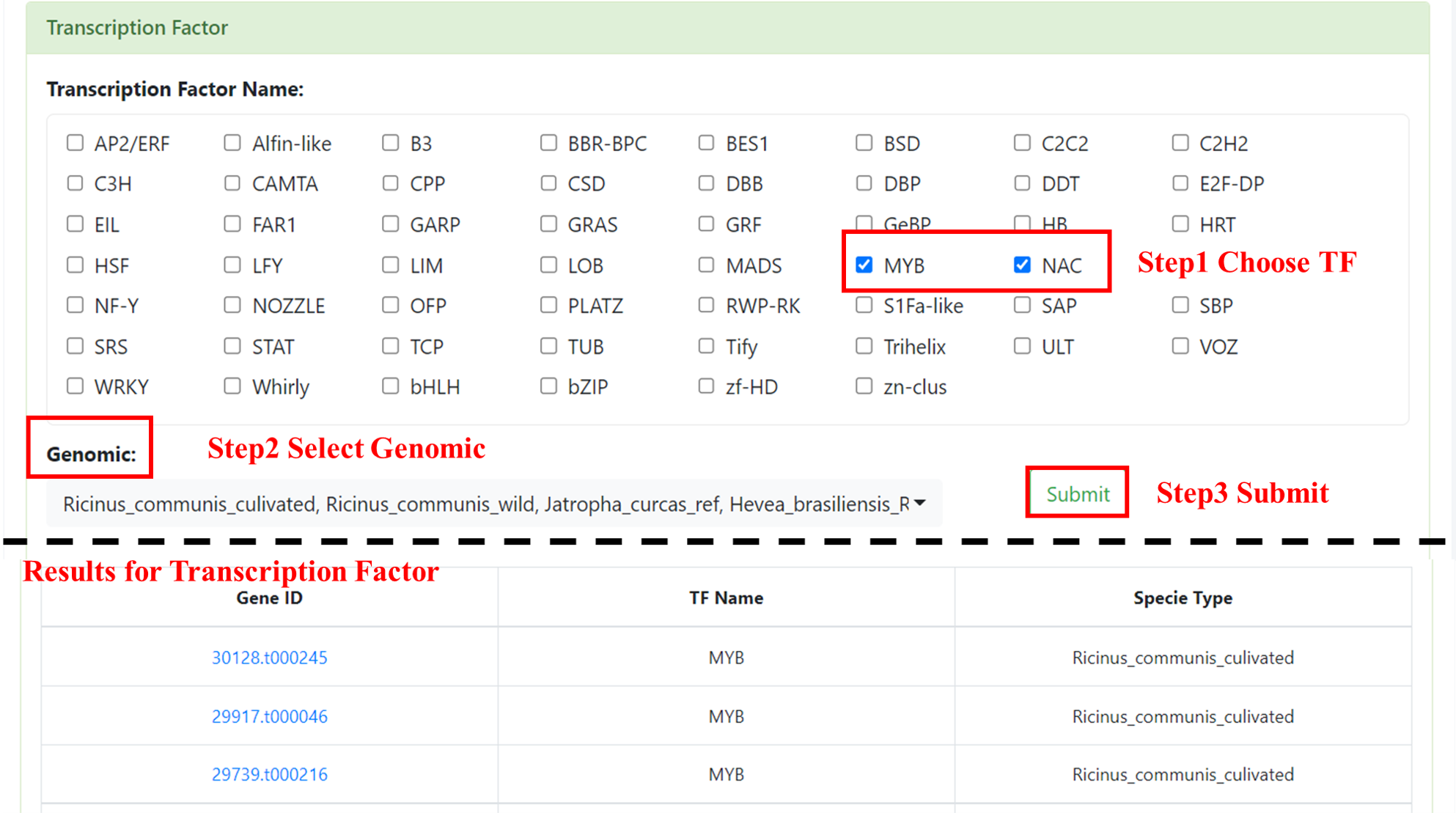1456x813 pixels.
Task: Click the dropdown arrow of Genomic selector
Action: pyautogui.click(x=920, y=503)
